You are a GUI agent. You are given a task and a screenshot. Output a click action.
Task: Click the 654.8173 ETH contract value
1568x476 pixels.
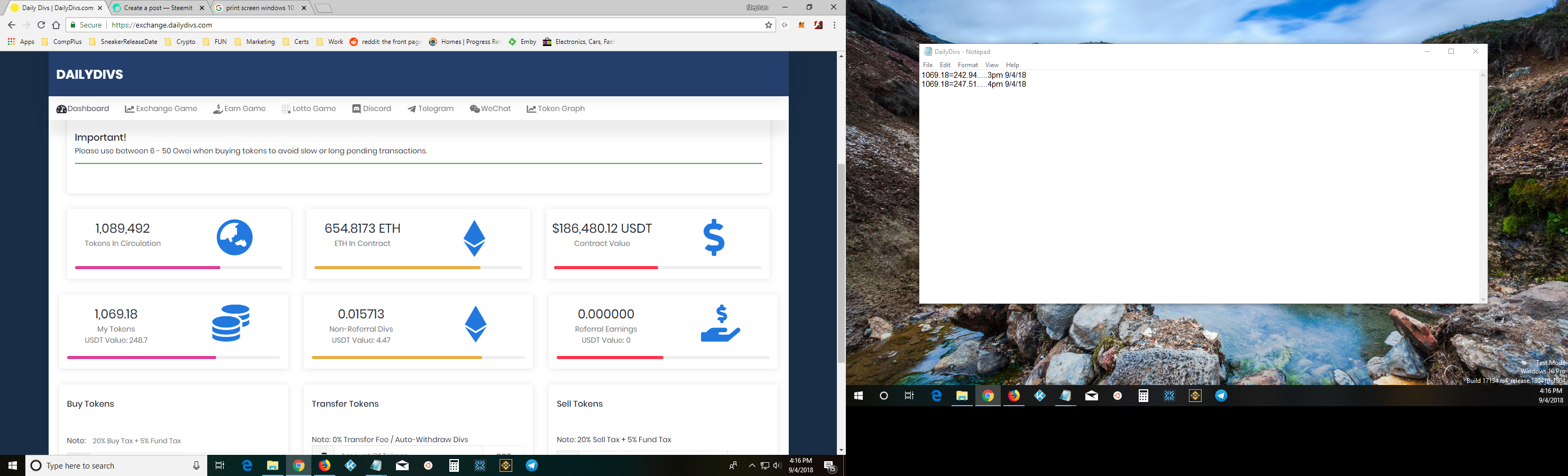tap(363, 228)
